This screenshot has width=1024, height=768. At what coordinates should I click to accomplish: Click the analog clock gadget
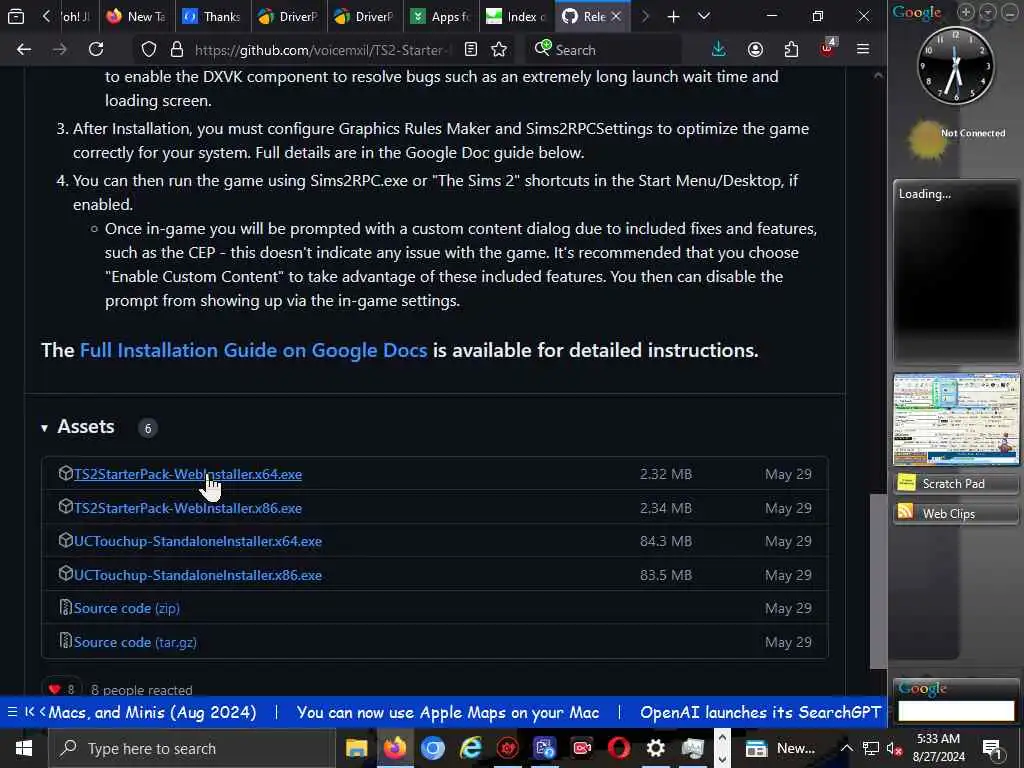[955, 65]
